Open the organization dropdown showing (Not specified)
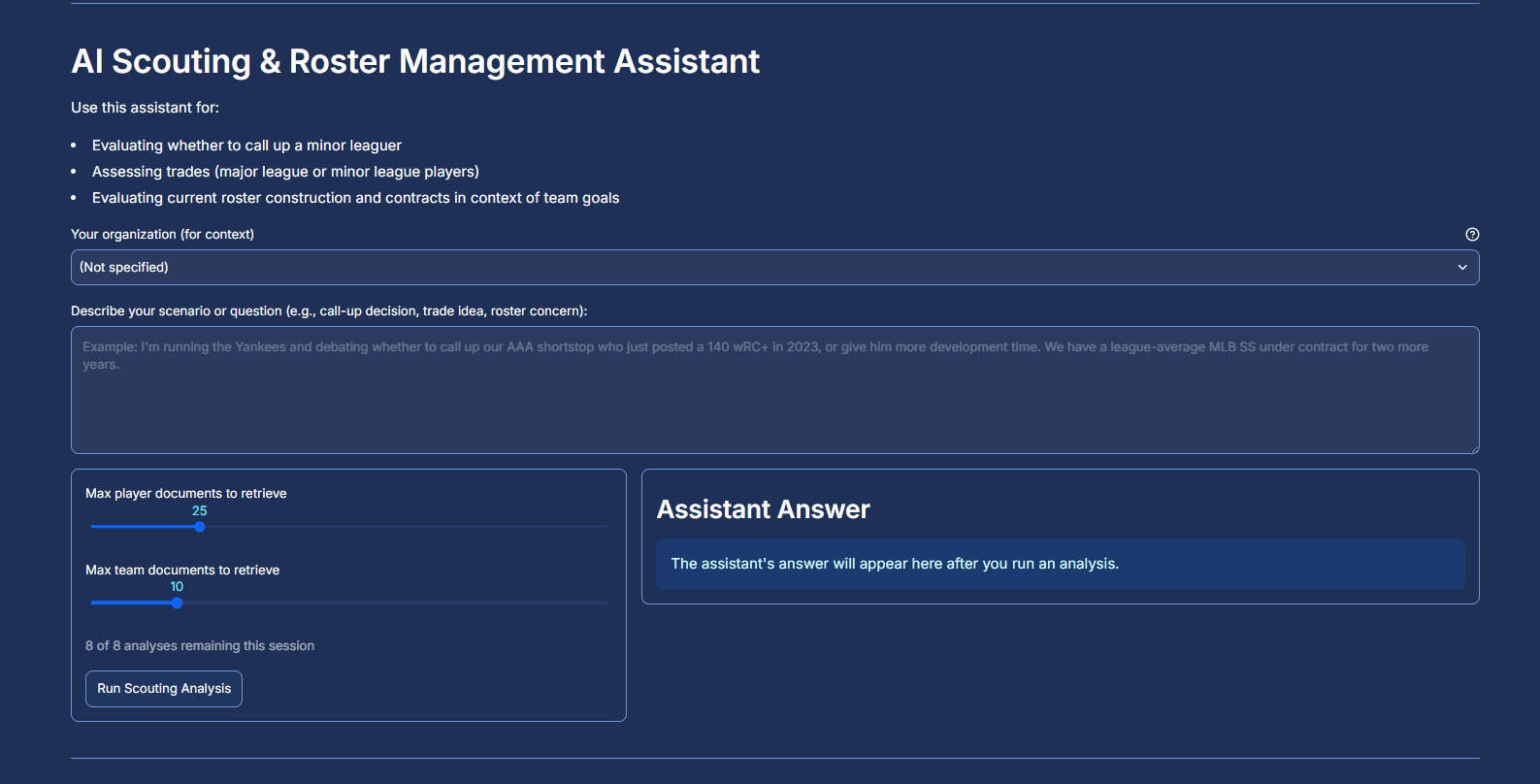This screenshot has width=1540, height=784. tap(774, 268)
